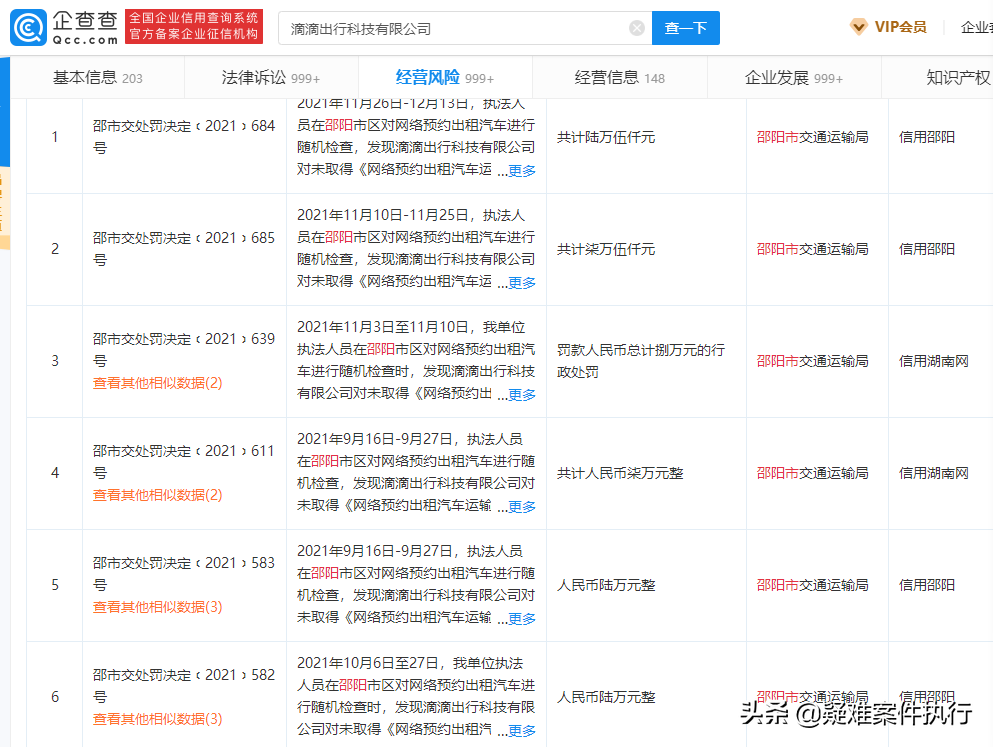Switch to 经营风险 tab
993x747 pixels.
point(445,78)
